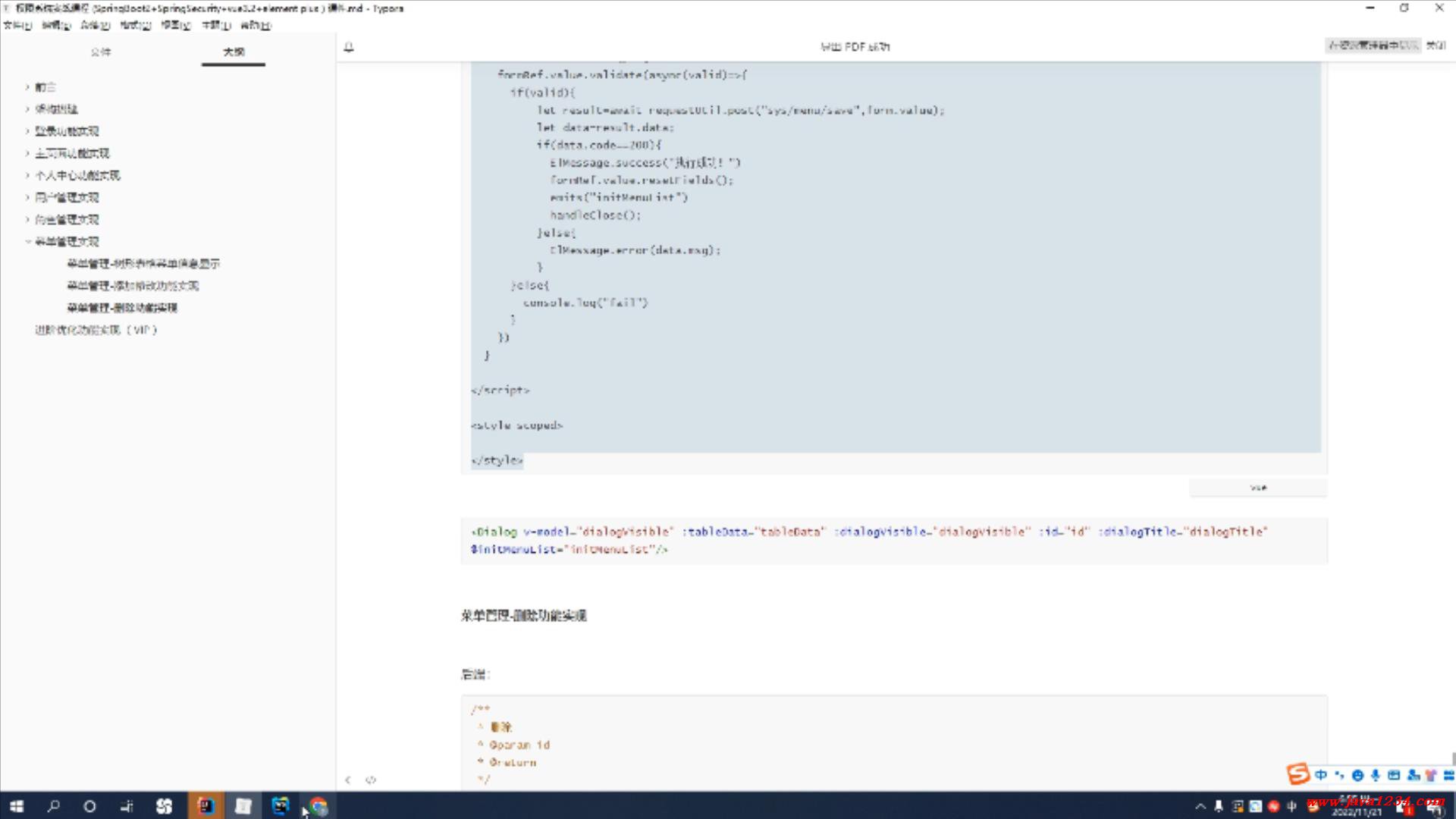Switch to the 文件 sidebar tab
1456x819 pixels.
(101, 52)
